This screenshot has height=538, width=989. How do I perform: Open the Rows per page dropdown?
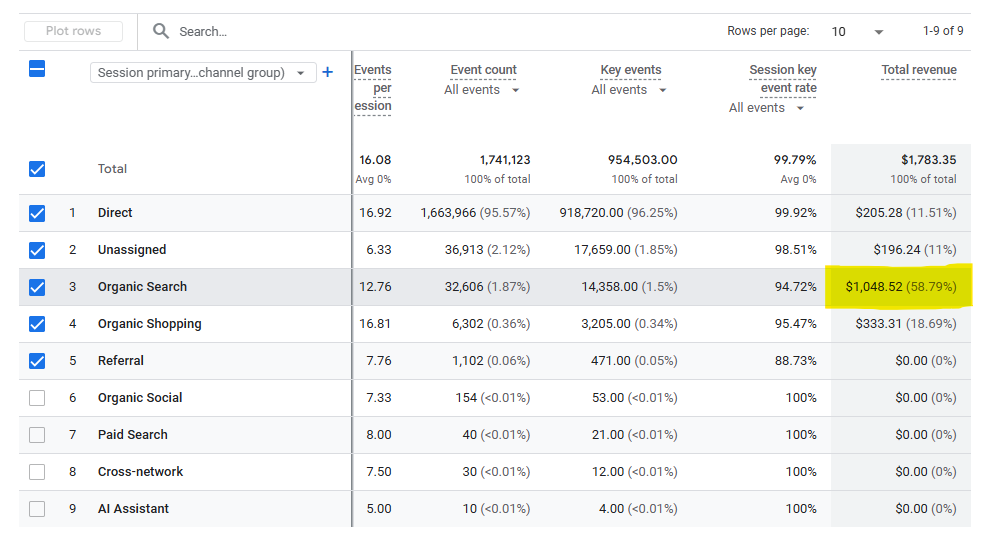(857, 32)
